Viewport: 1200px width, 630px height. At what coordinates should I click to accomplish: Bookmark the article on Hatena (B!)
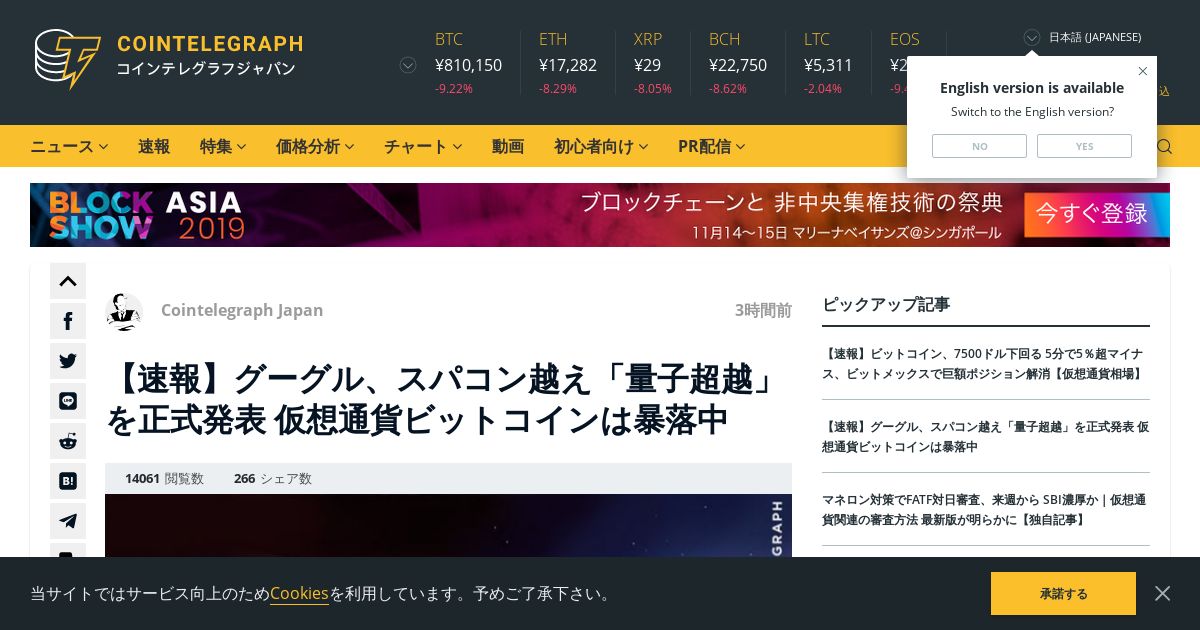point(68,481)
